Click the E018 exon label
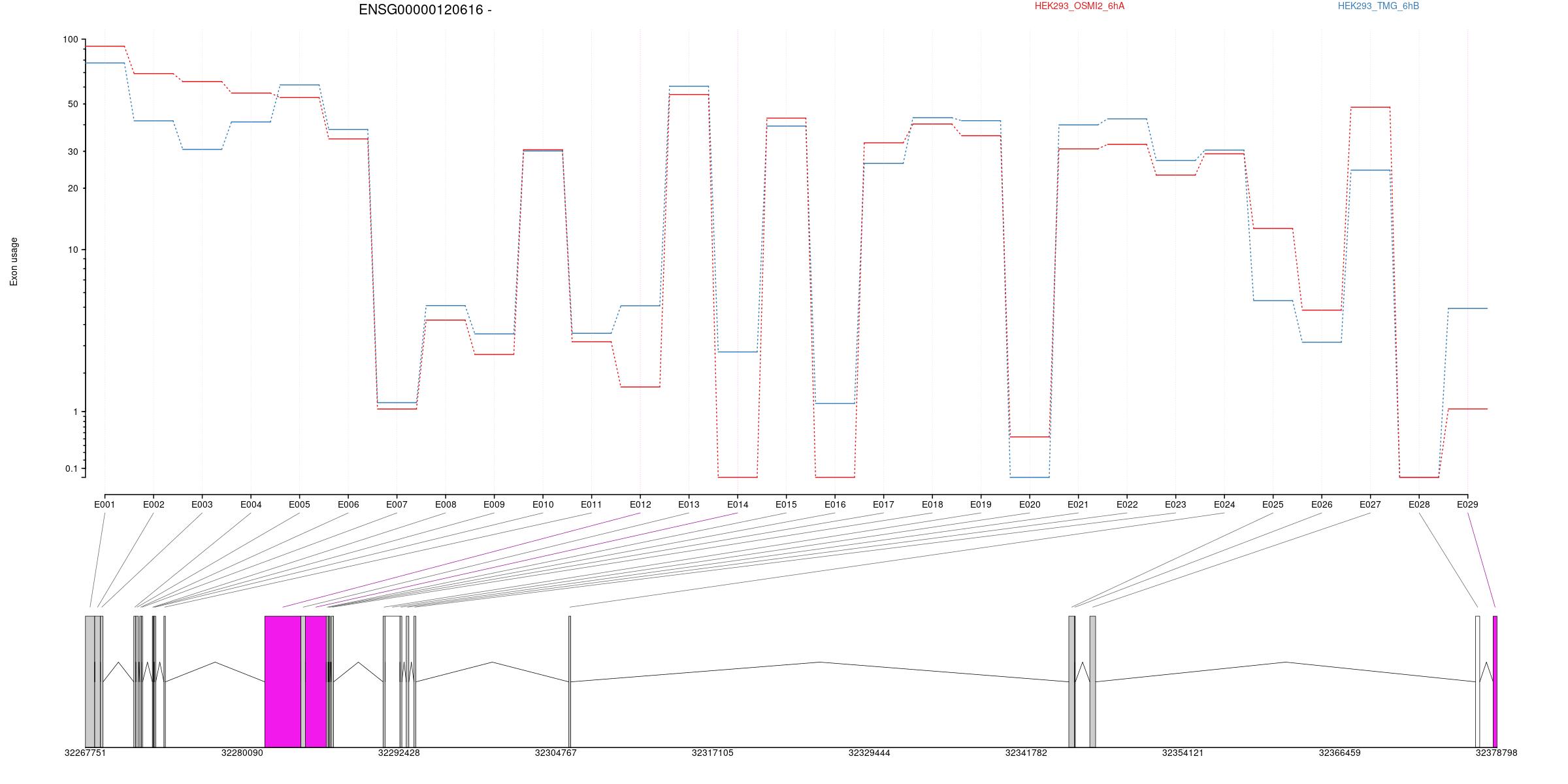The image size is (1568, 784). coord(932,504)
